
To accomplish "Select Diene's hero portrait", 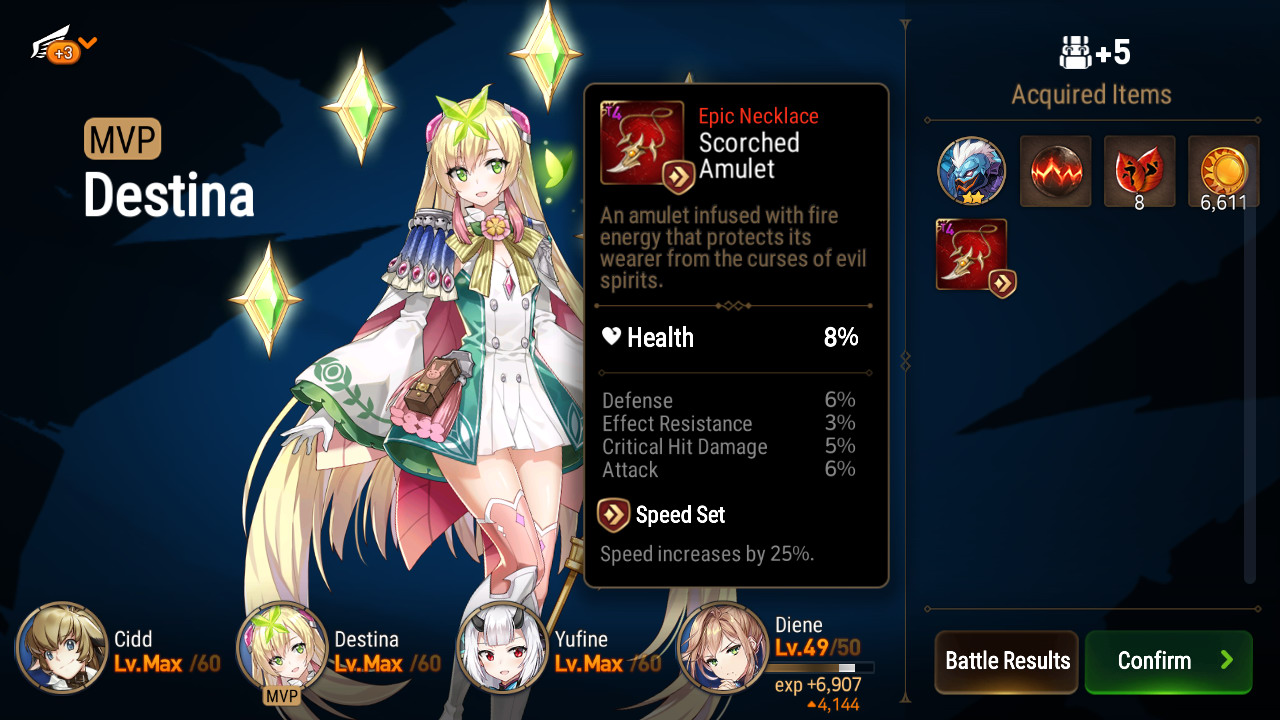I will [723, 648].
